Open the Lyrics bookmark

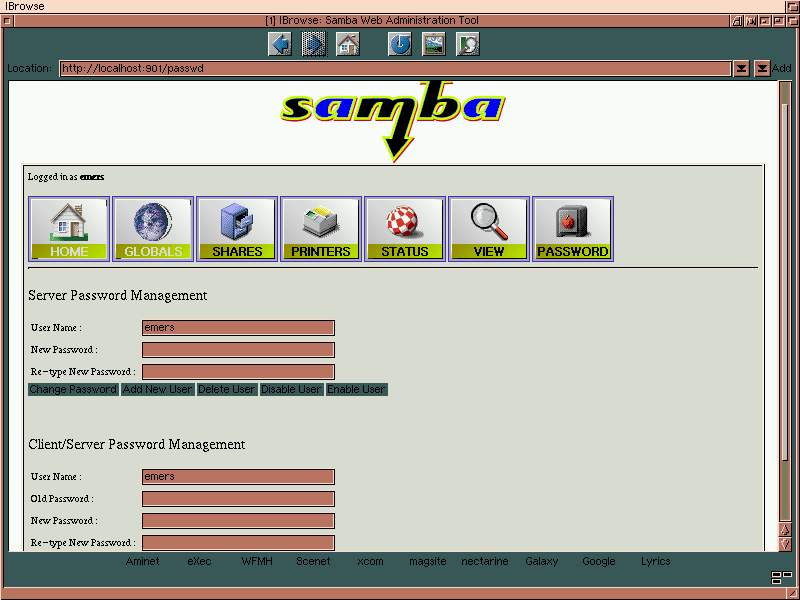[656, 561]
